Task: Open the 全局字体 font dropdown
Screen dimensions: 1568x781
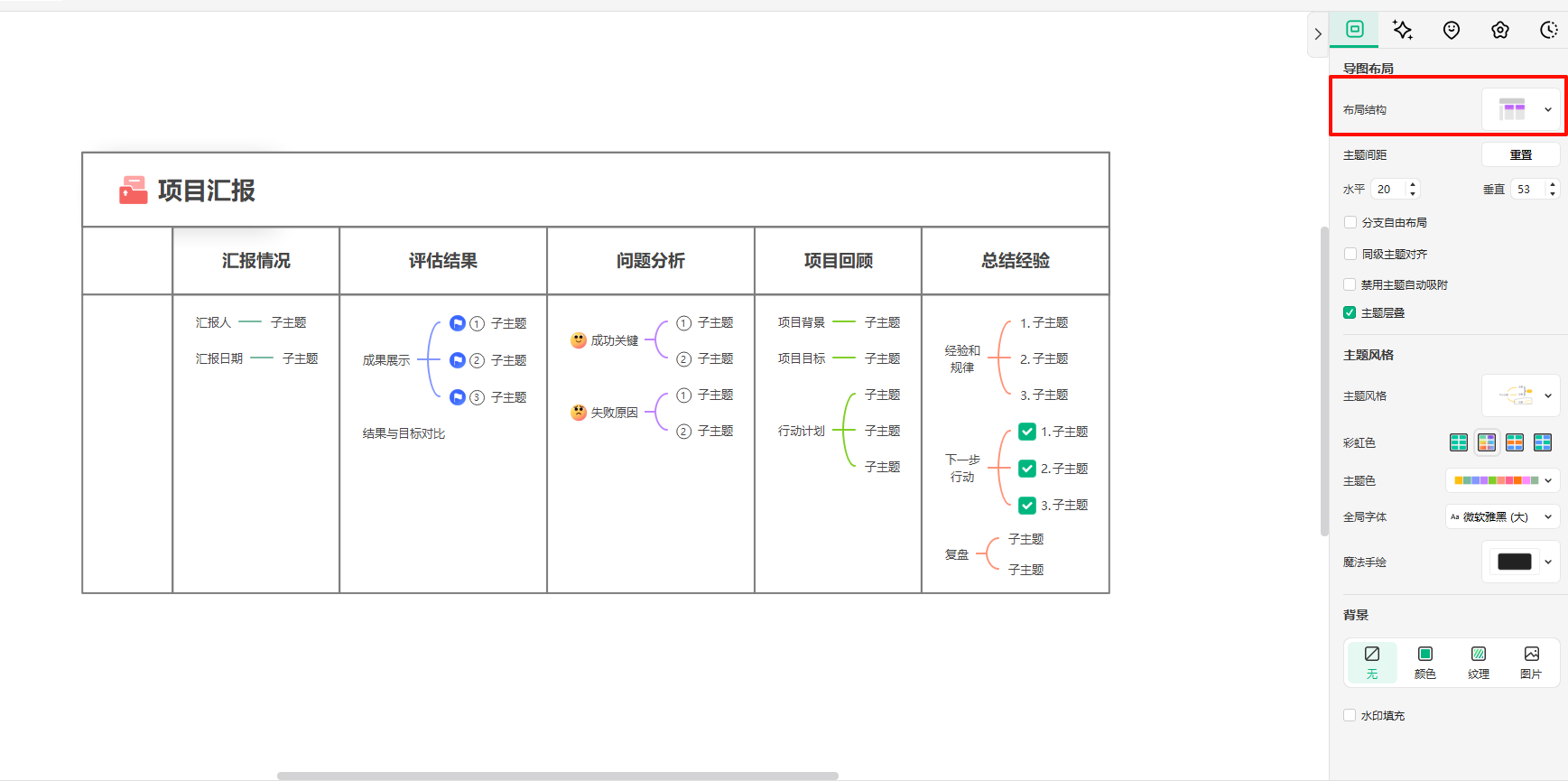Action: pos(1502,517)
